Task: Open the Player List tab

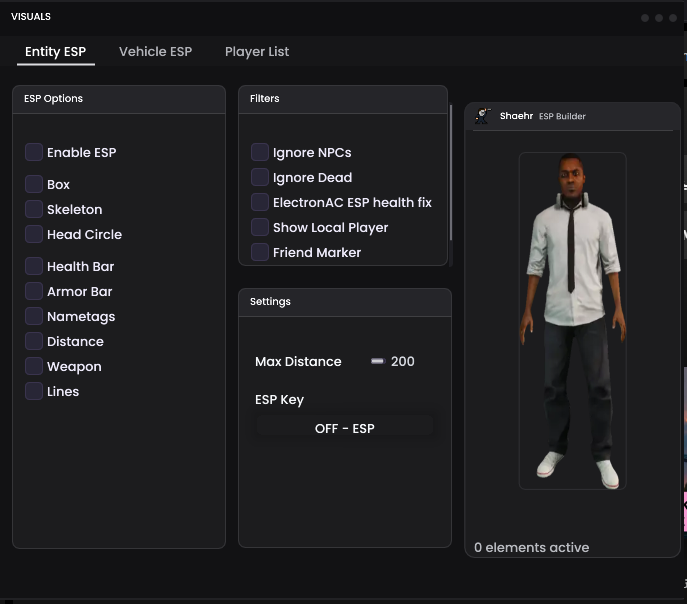Action: (257, 52)
